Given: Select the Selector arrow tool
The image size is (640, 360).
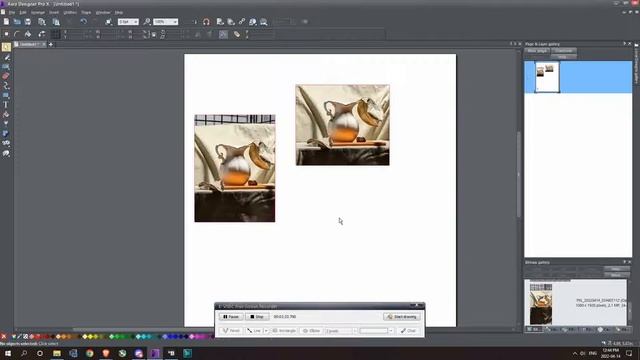Looking at the screenshot, I should [x=6, y=47].
